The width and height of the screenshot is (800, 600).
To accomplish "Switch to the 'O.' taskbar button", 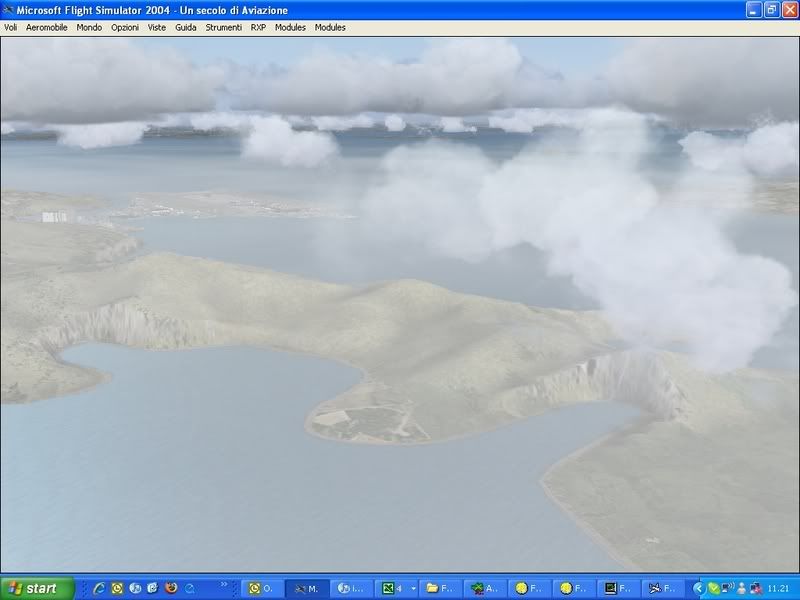I will 261,588.
